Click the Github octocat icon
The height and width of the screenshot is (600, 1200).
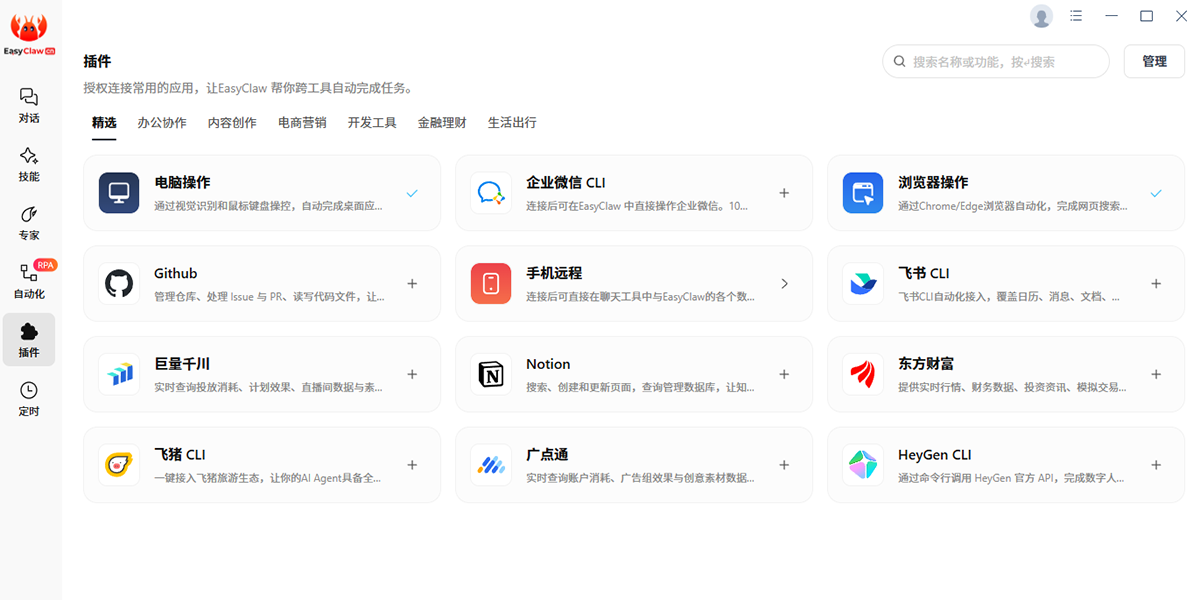[x=119, y=284]
